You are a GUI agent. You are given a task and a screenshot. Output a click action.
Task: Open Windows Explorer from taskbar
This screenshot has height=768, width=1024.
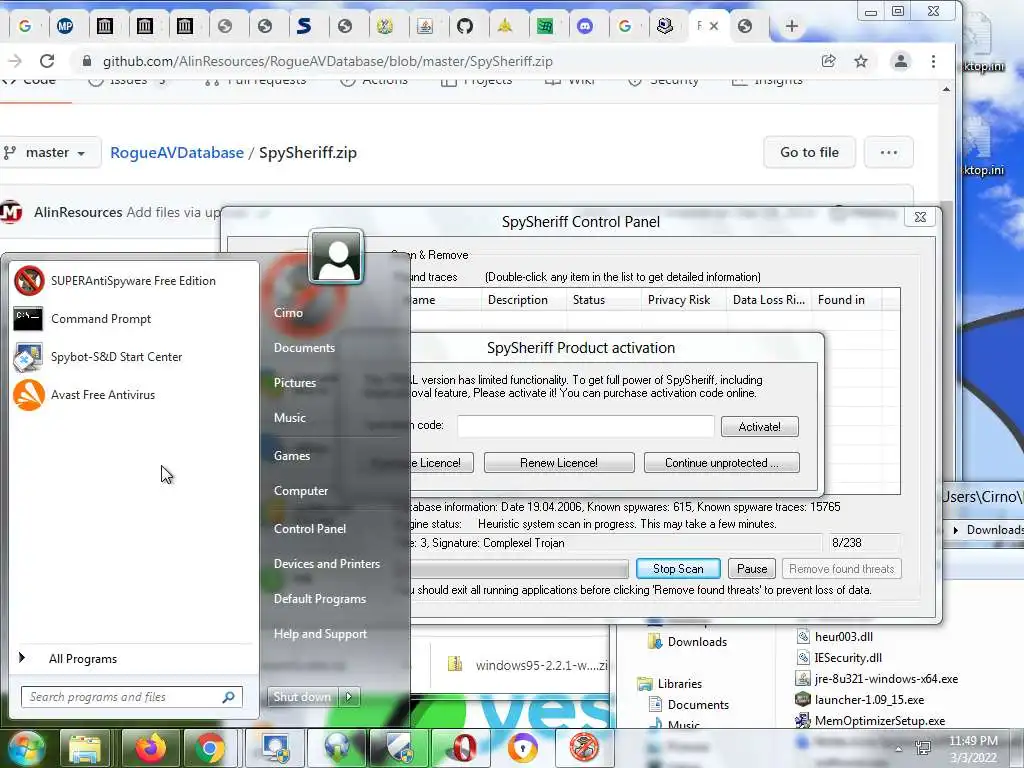(x=85, y=748)
